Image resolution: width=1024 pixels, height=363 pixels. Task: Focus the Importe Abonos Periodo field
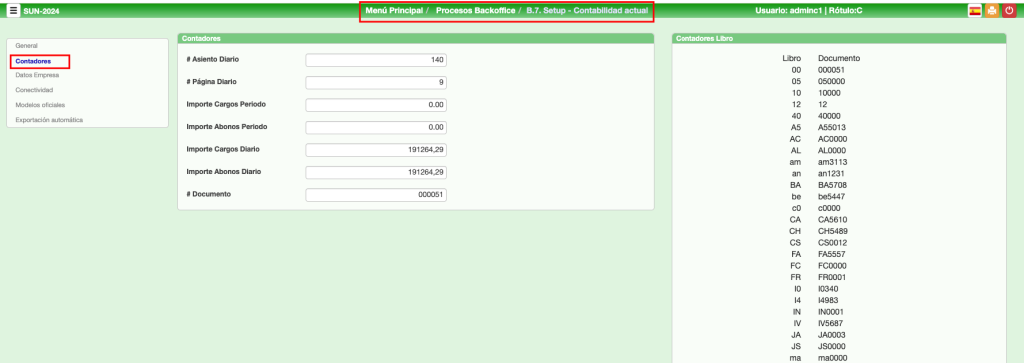(376, 127)
